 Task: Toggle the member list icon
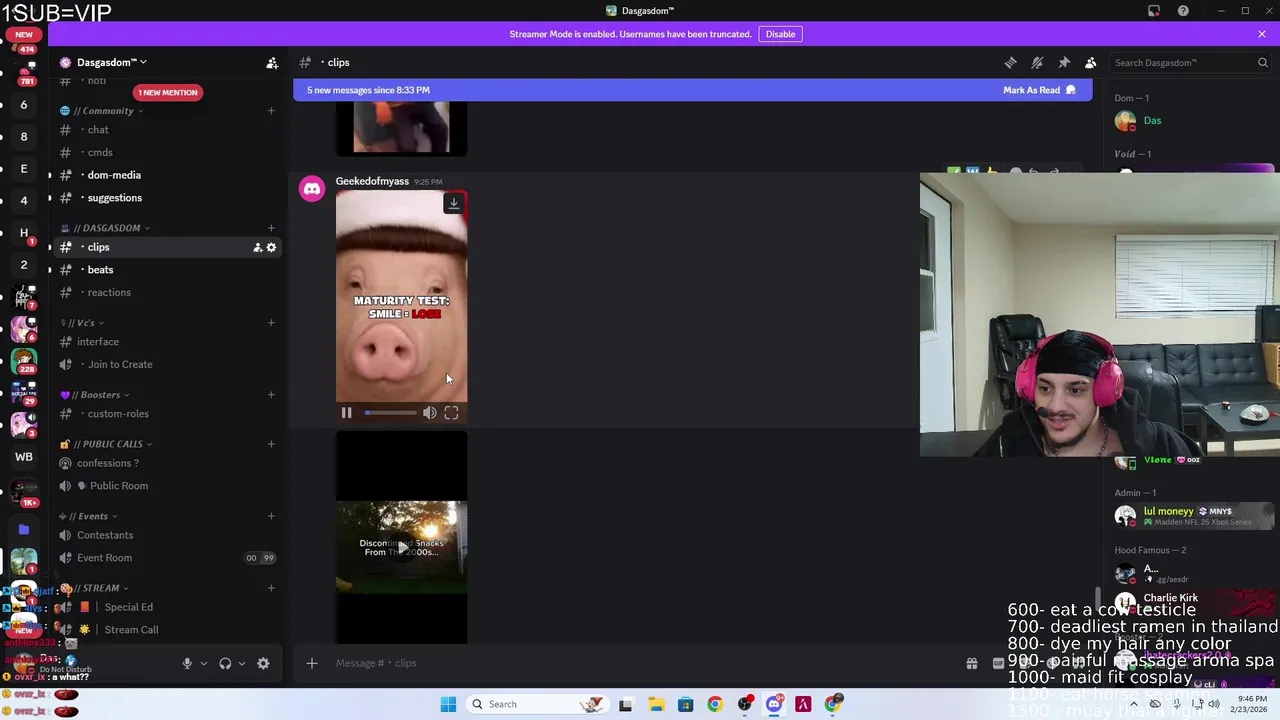1091,63
